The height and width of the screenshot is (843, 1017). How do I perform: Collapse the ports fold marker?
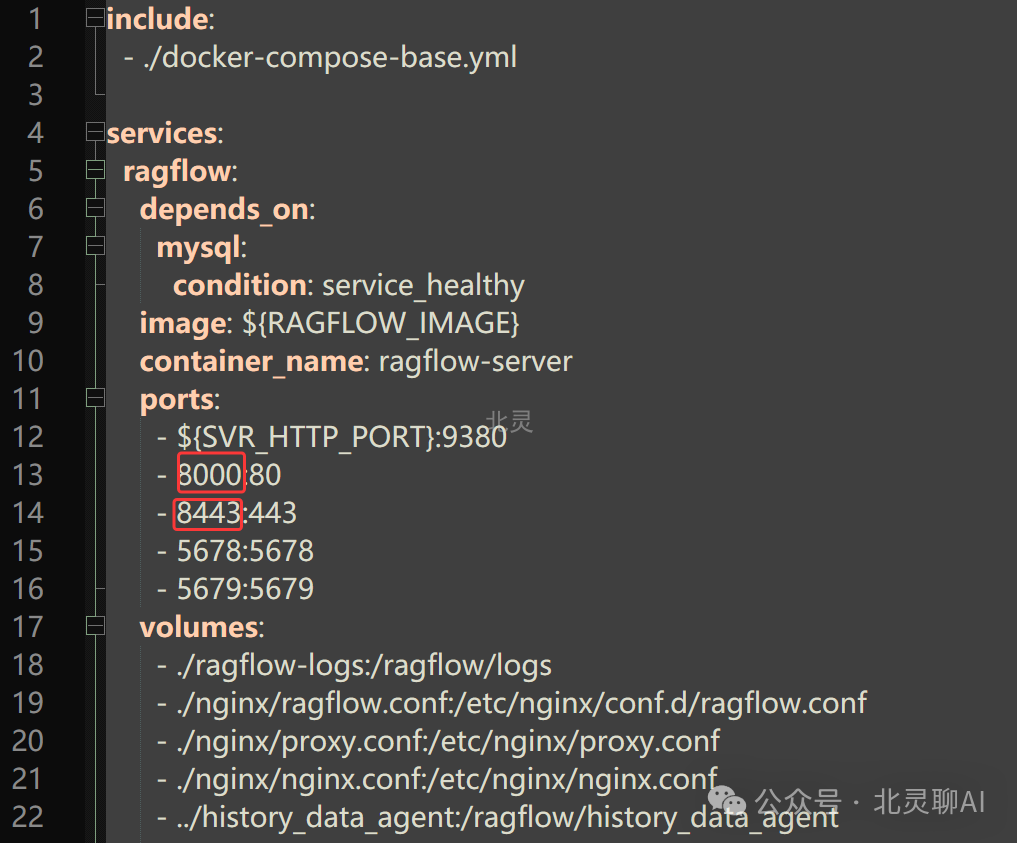pos(95,398)
